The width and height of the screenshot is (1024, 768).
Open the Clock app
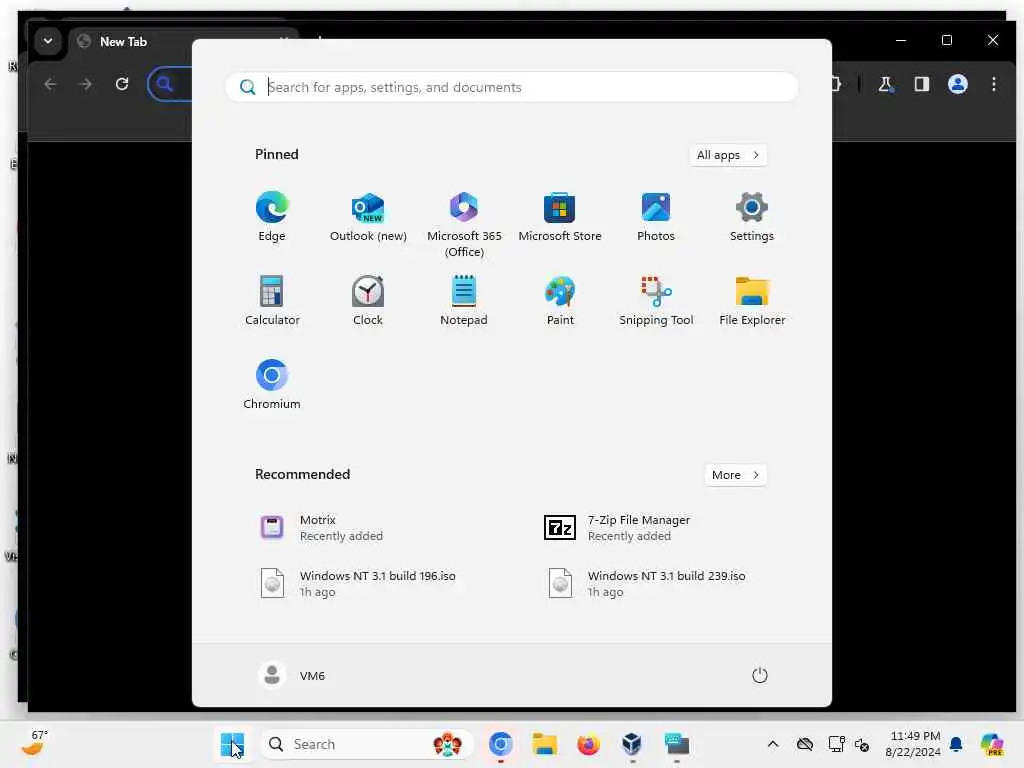[x=368, y=301]
